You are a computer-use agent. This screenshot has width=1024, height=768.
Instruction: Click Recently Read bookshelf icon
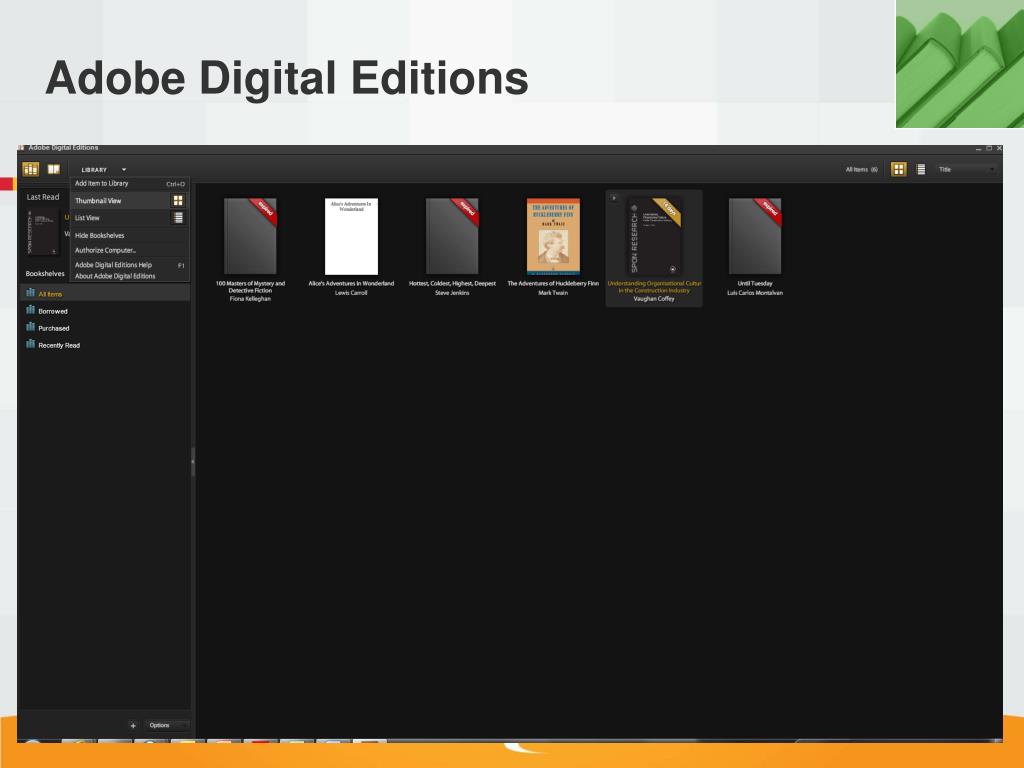coord(30,344)
